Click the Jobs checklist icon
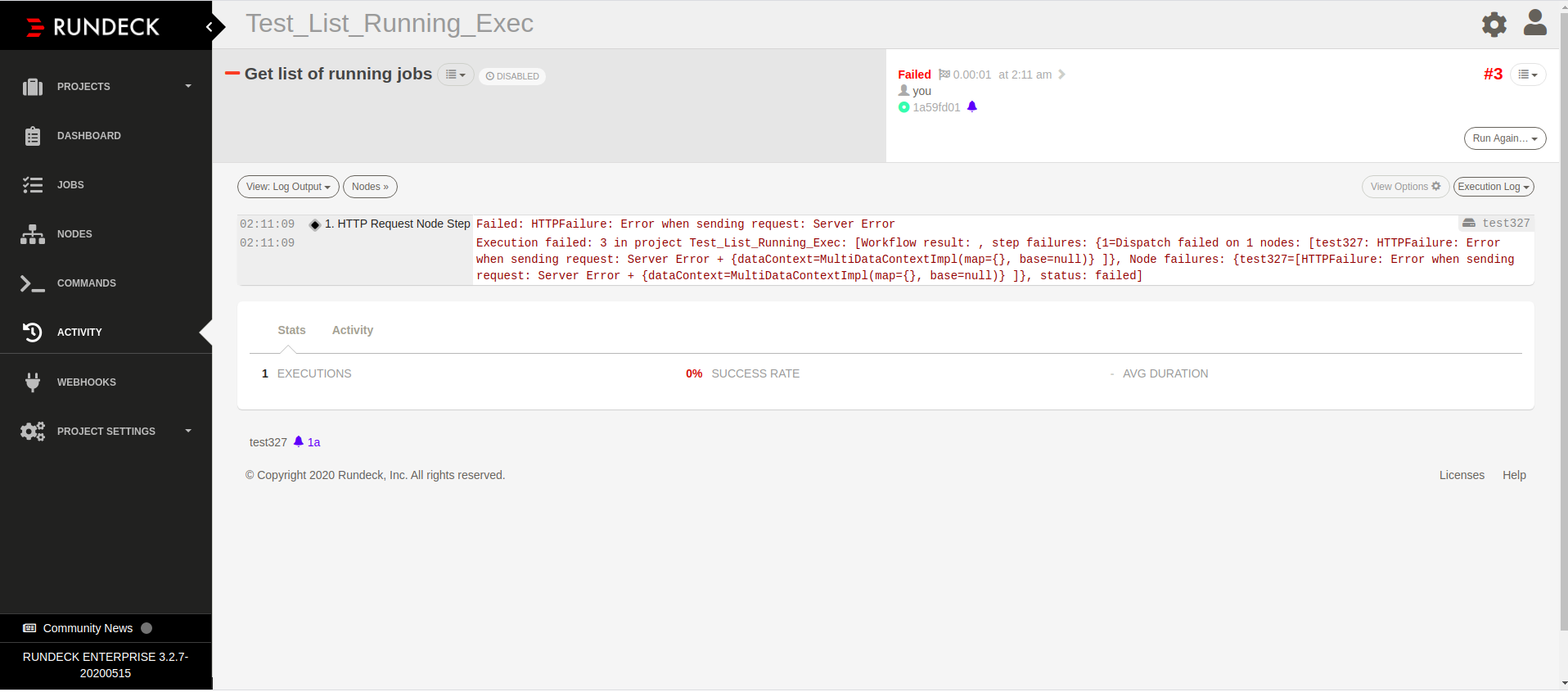This screenshot has height=692, width=1568. (33, 185)
